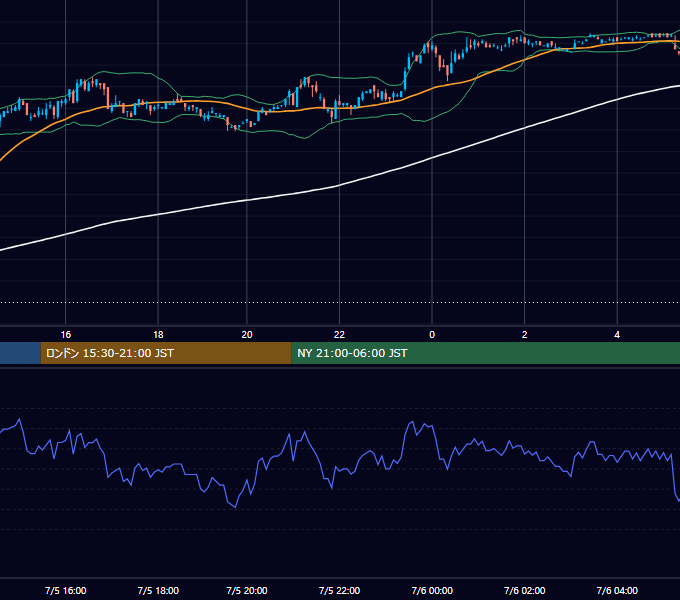Click the 20 hour axis label
Screen dimensions: 680x600
[247, 335]
